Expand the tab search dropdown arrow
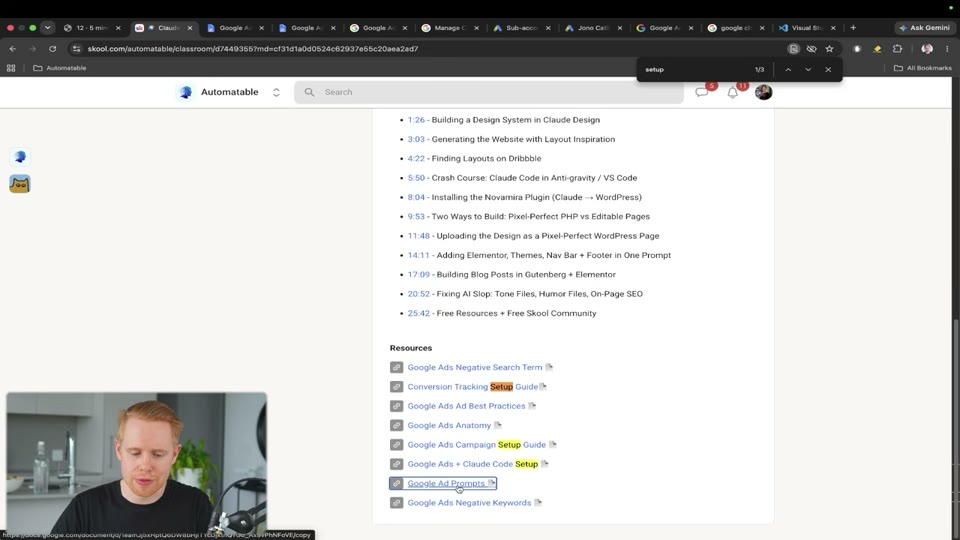960x540 pixels. pos(48,28)
